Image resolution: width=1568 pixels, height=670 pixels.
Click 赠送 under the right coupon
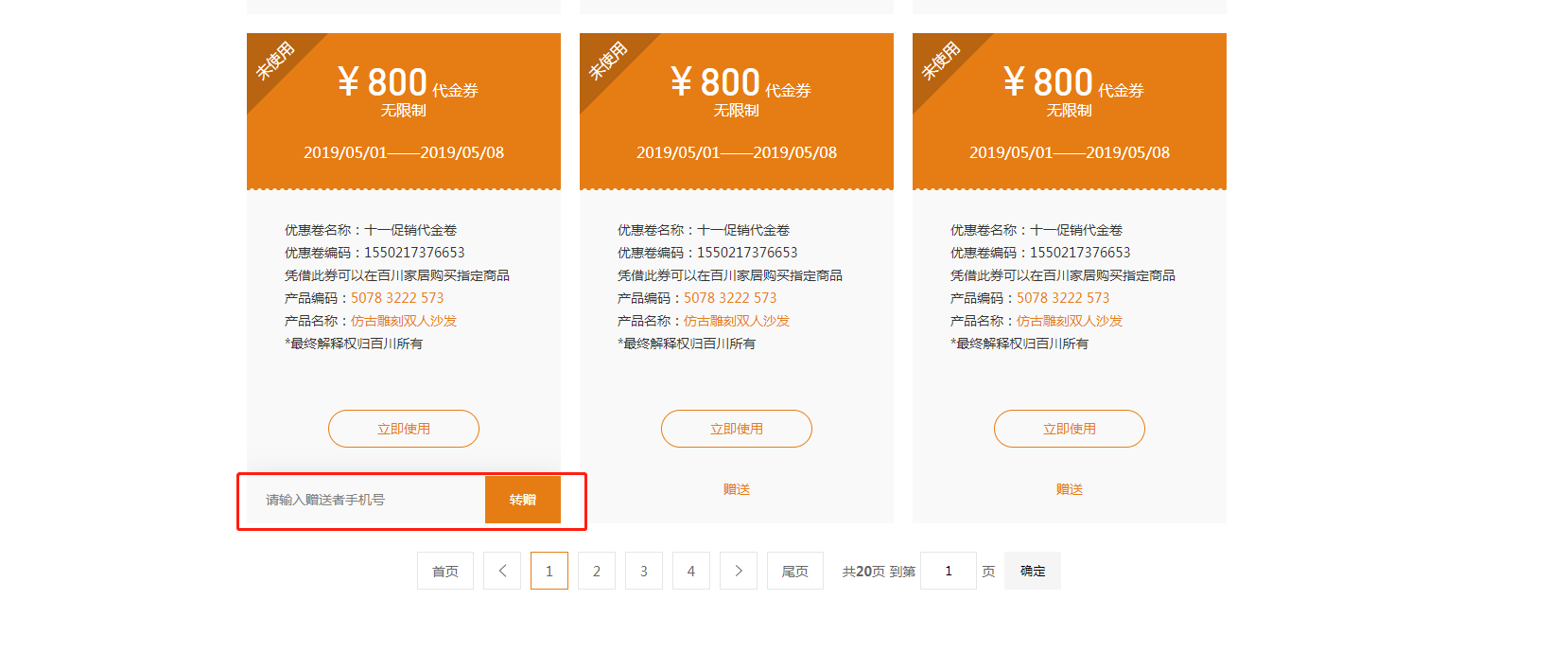pyautogui.click(x=1070, y=489)
